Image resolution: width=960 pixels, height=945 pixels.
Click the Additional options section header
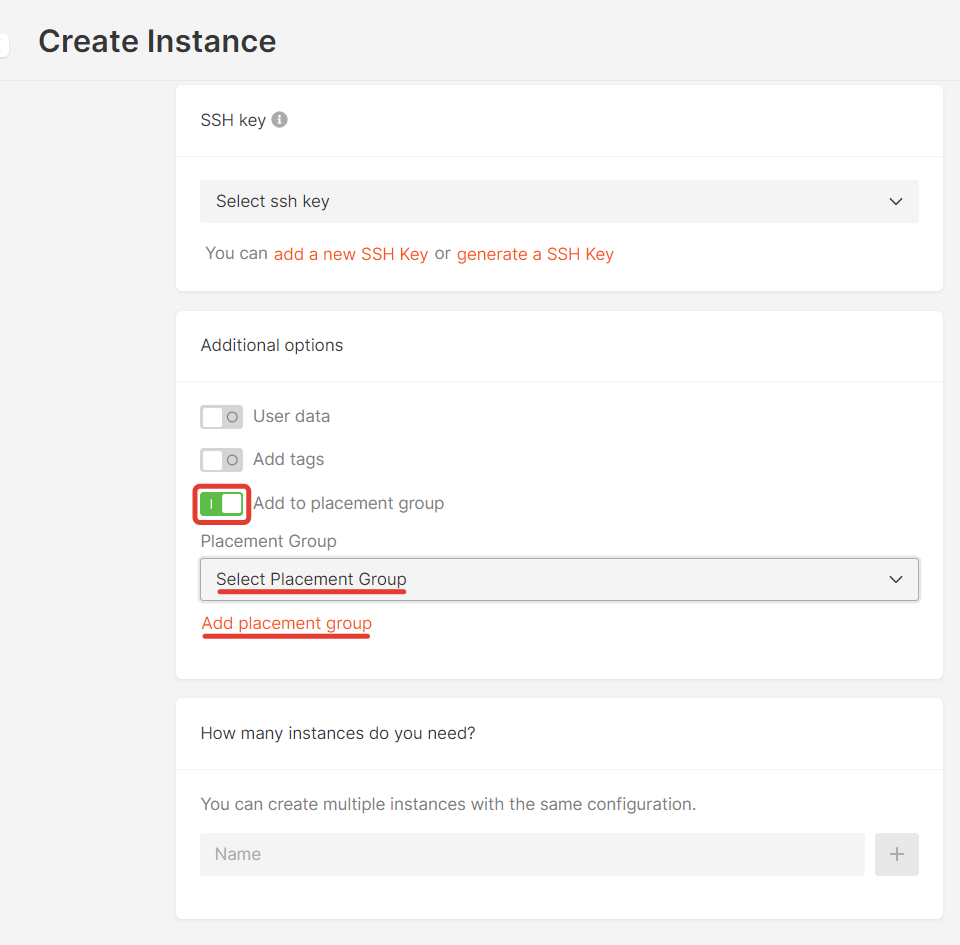(272, 345)
